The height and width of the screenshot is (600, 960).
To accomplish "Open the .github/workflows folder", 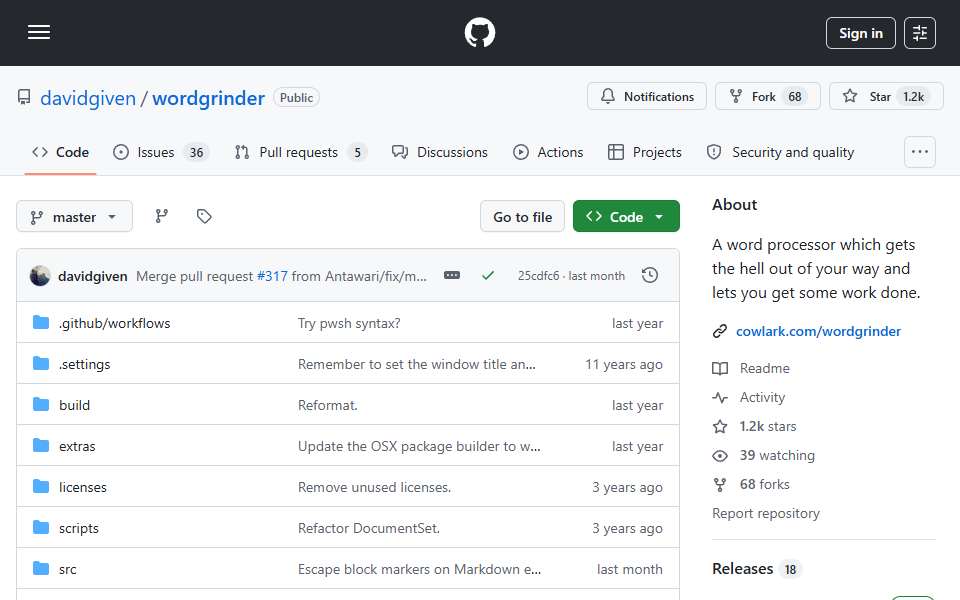I will point(114,323).
